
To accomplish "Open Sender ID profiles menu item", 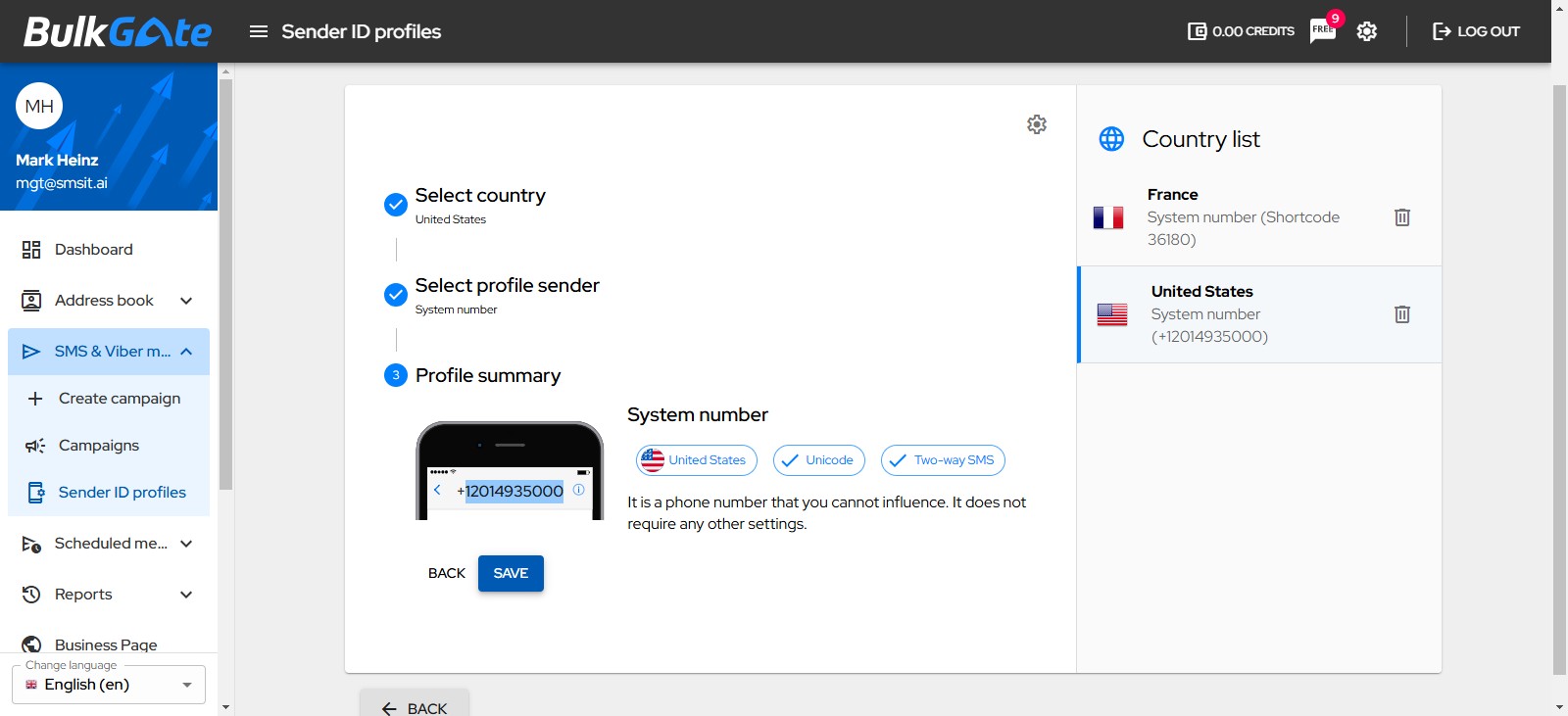I will pyautogui.click(x=109, y=493).
